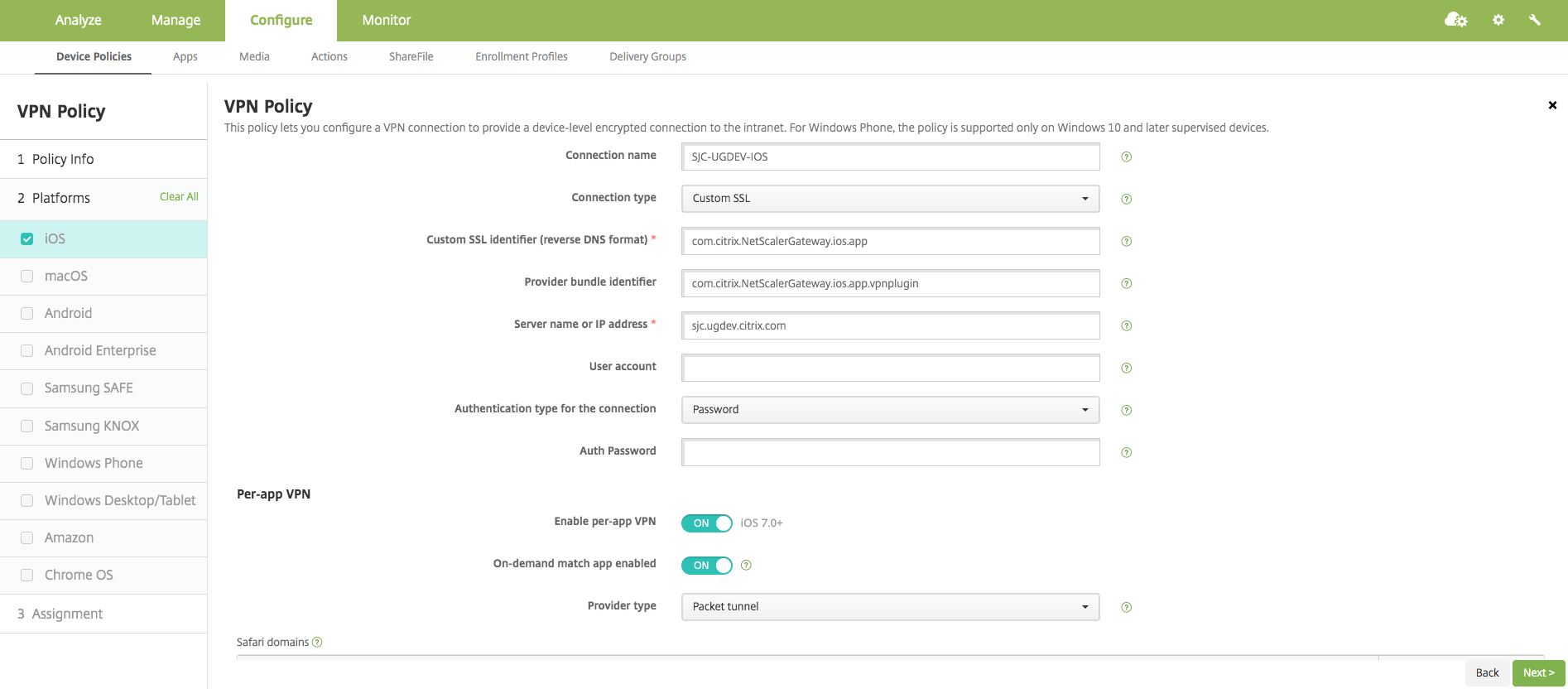This screenshot has width=1568, height=689.
Task: Expand the Provider type dropdown
Action: pyautogui.click(x=890, y=607)
